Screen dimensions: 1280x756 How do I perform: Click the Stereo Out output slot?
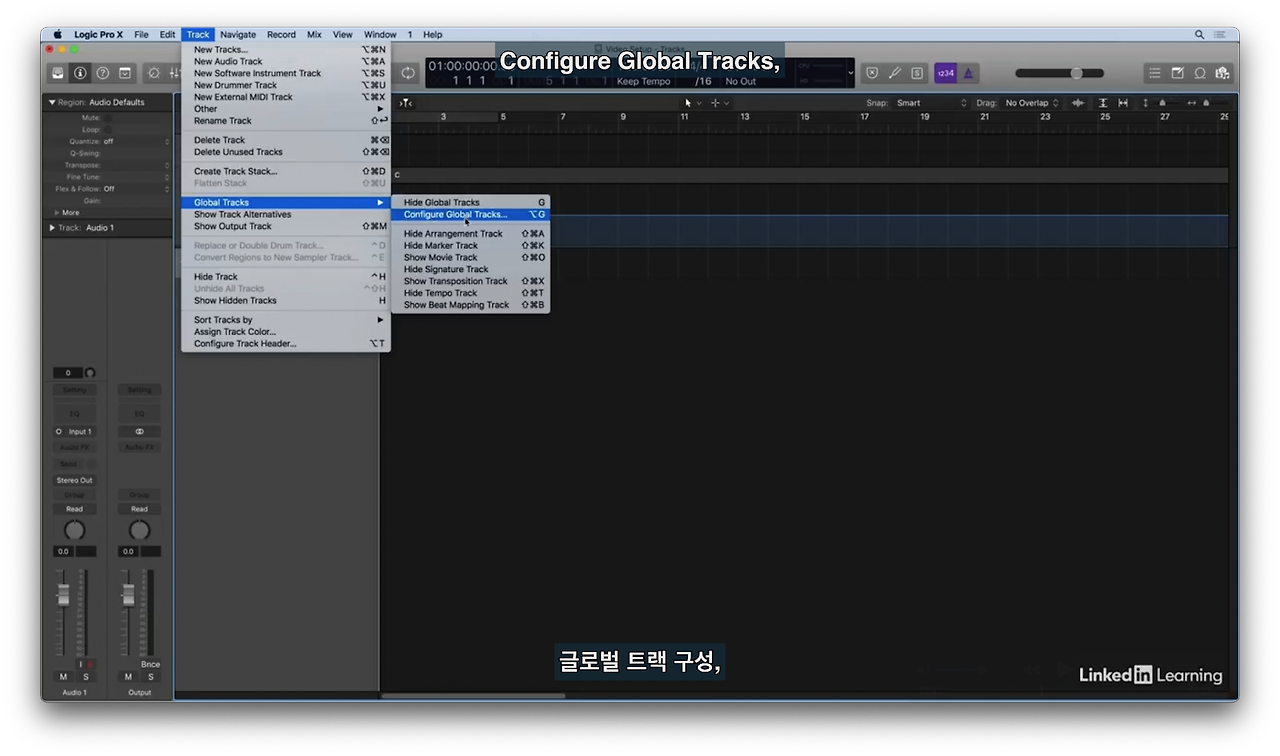(x=75, y=480)
